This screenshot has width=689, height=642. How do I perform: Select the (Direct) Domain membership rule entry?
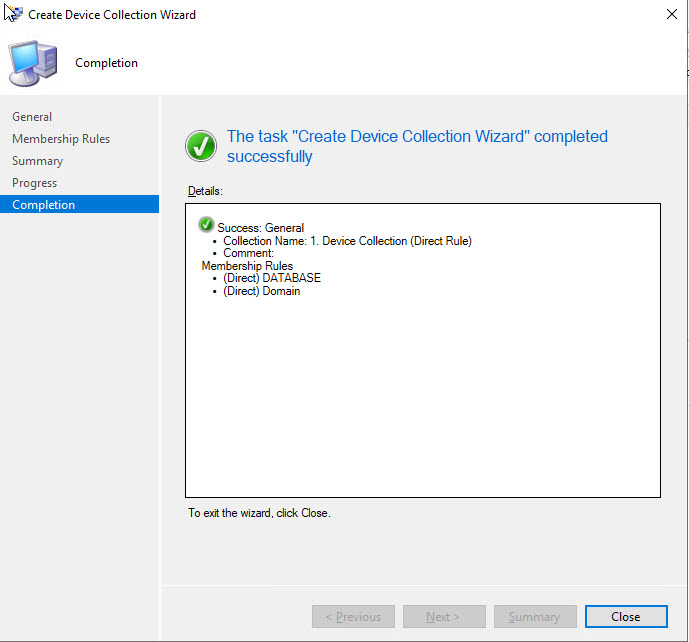(x=262, y=291)
